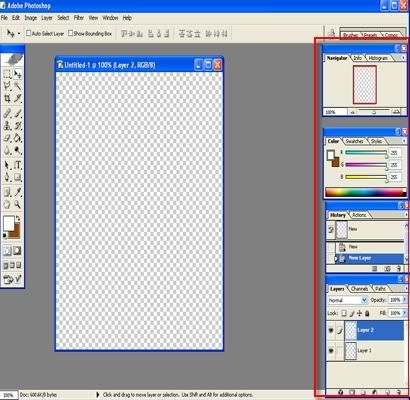Select the Blur tool
This screenshot has width=410, height=400.
[7, 150]
